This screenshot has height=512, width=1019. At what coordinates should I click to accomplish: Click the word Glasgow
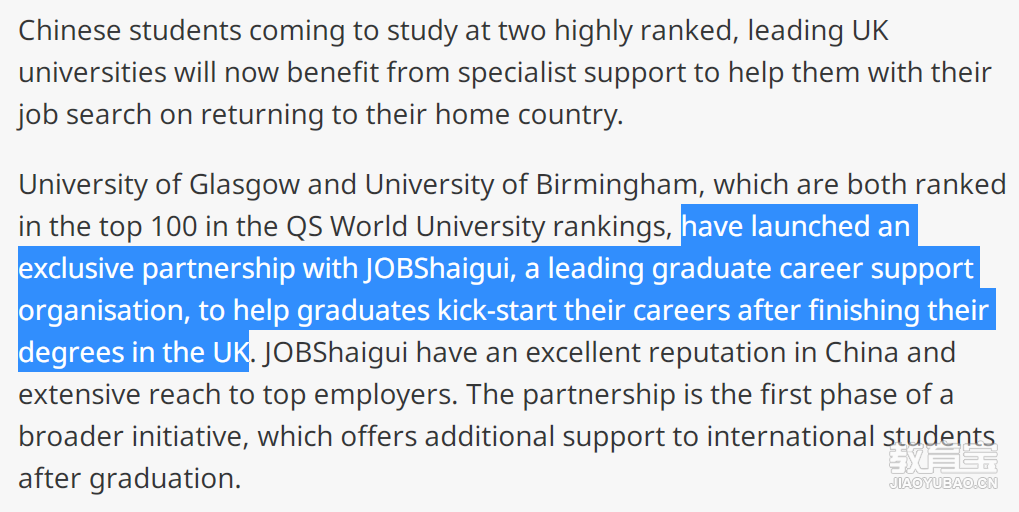pos(244,185)
